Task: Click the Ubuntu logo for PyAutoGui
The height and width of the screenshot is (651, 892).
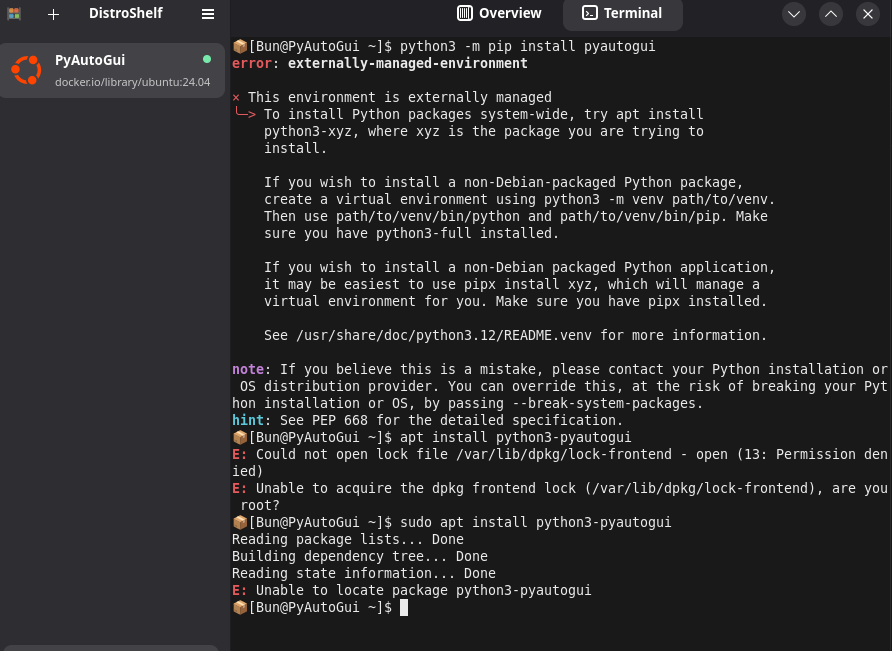Action: coord(26,71)
